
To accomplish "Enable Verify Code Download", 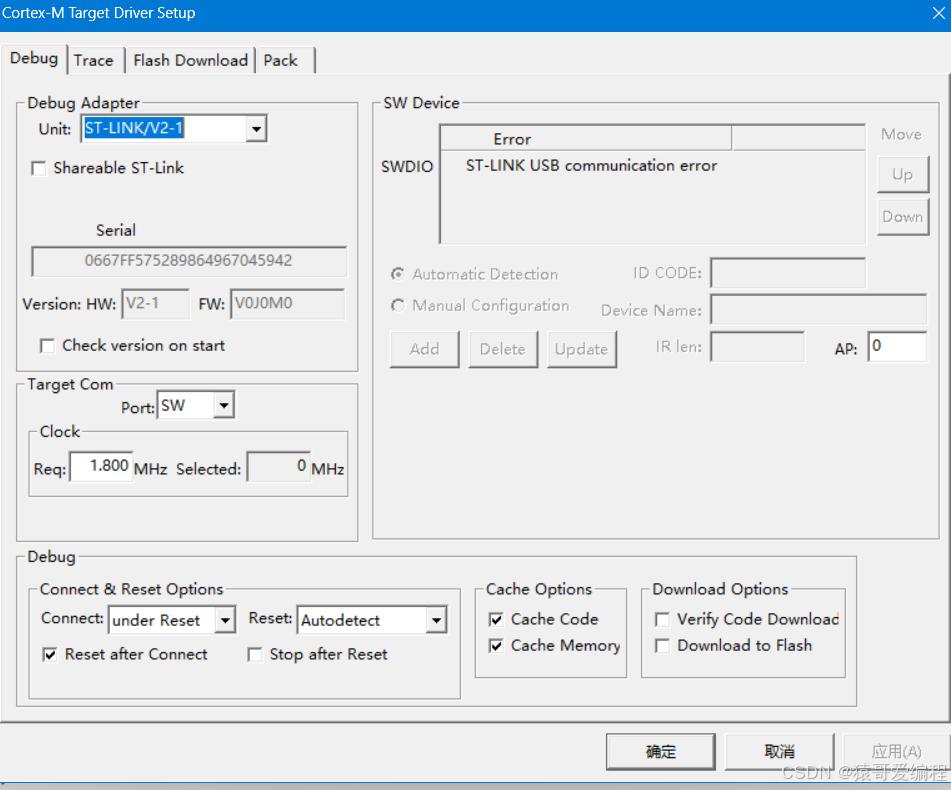I will click(662, 620).
